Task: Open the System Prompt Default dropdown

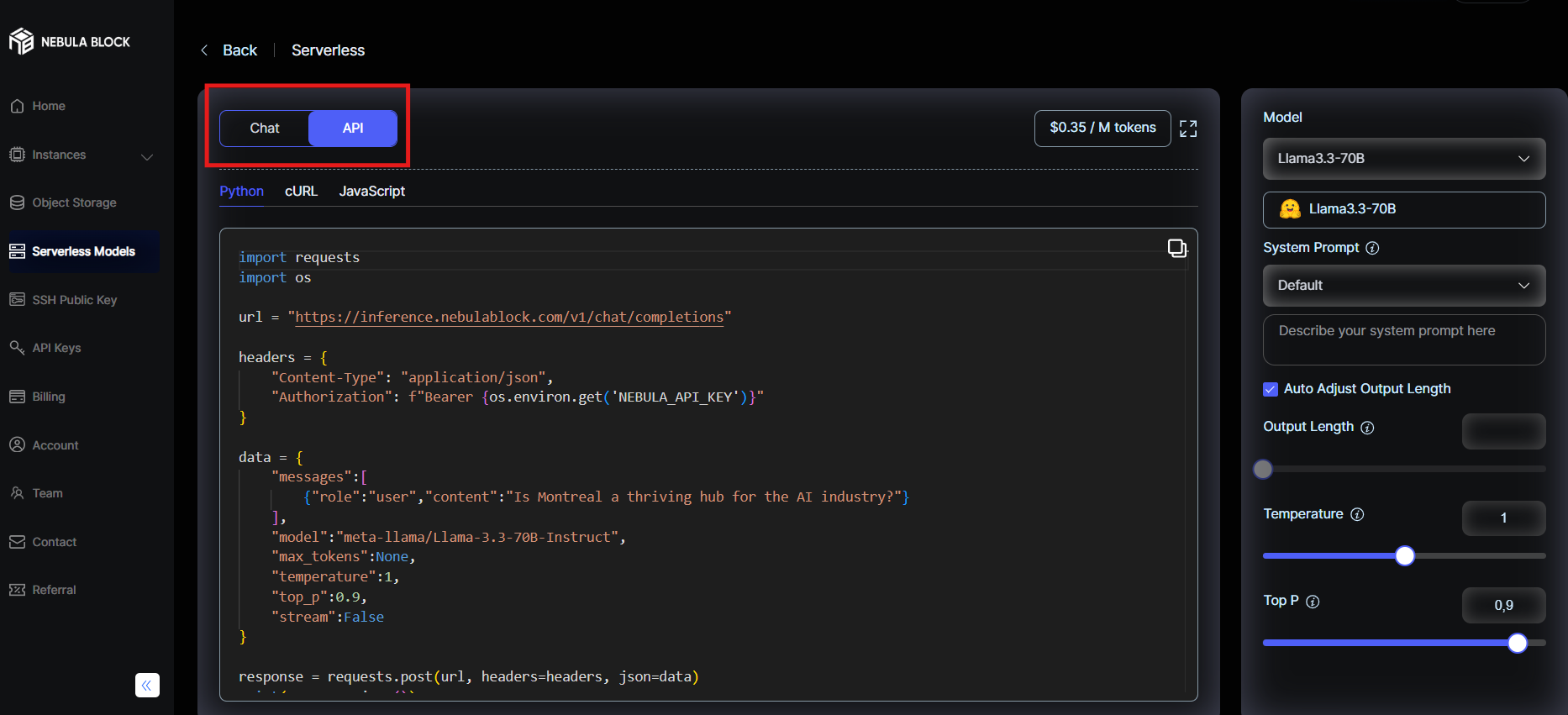Action: 1404,286
